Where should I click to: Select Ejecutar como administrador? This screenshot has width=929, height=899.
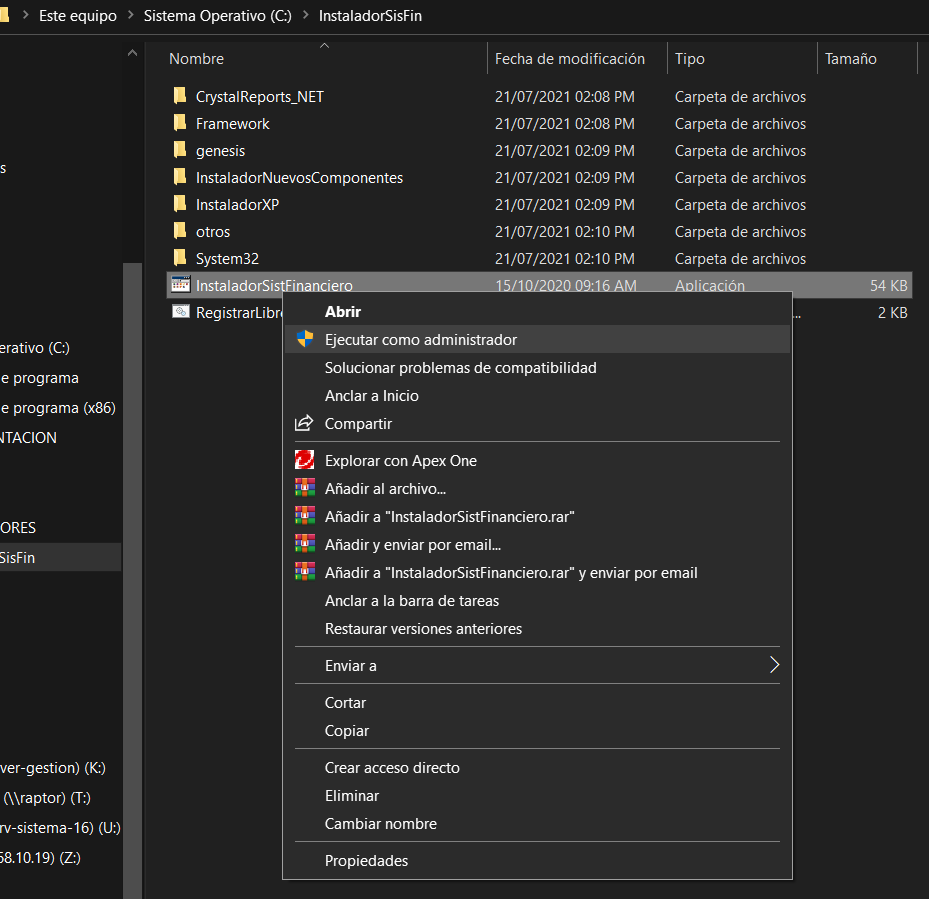[x=537, y=340]
